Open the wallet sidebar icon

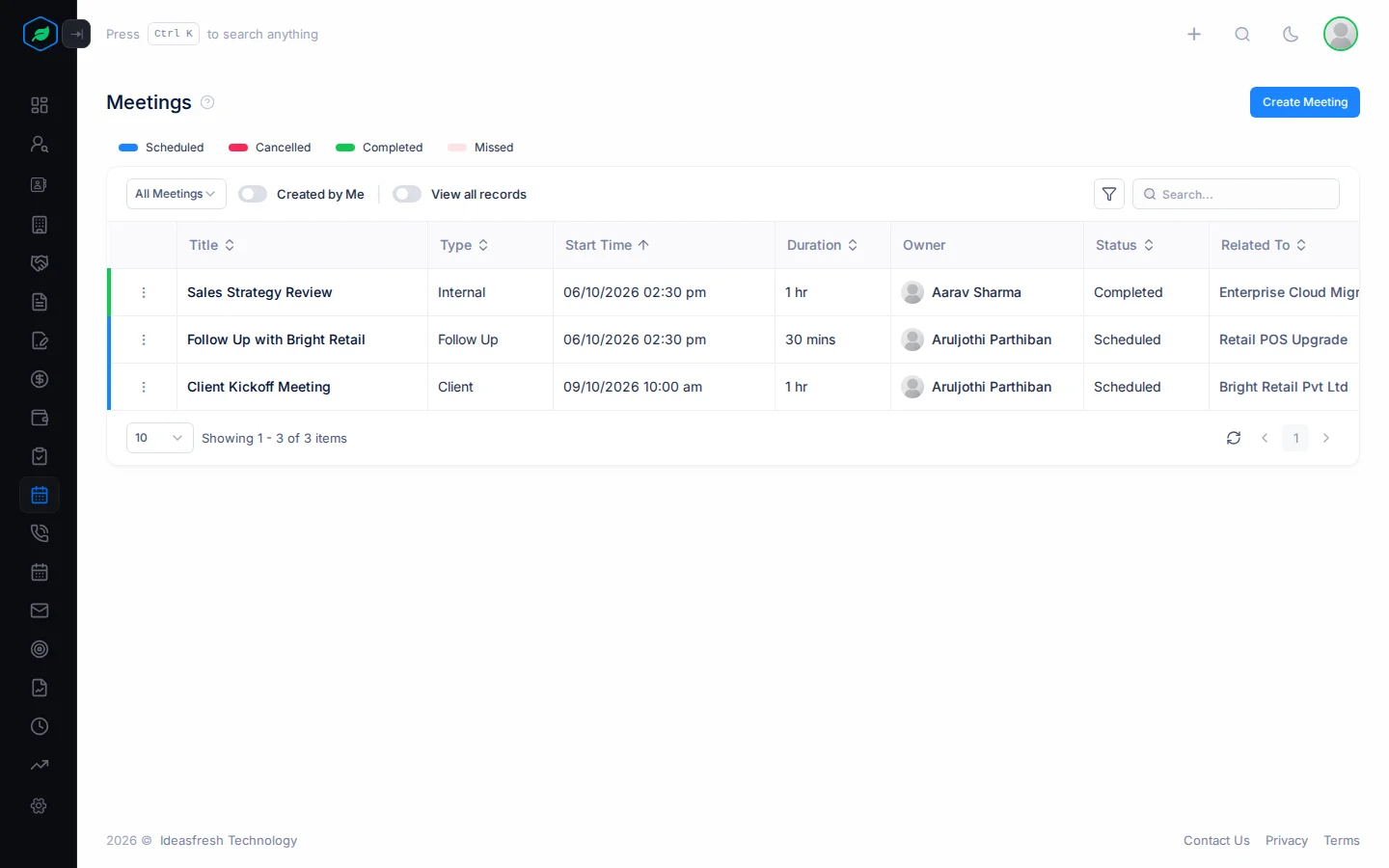pos(40,418)
